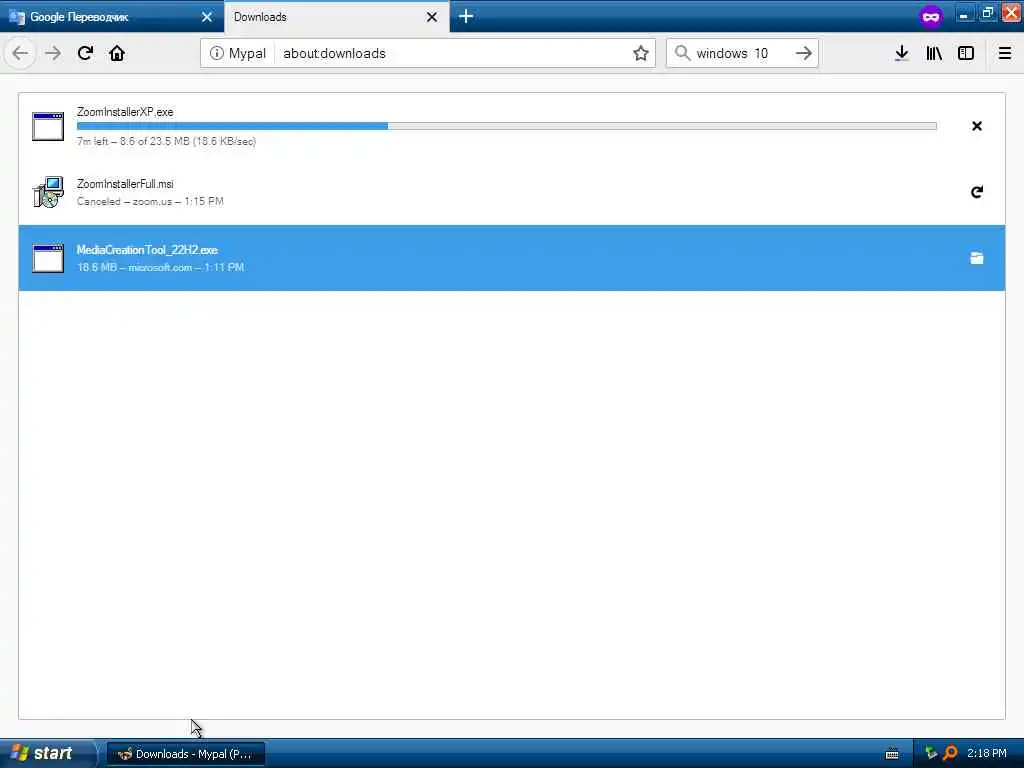The width and height of the screenshot is (1024, 768).
Task: Restore down the browser window
Action: click(987, 13)
